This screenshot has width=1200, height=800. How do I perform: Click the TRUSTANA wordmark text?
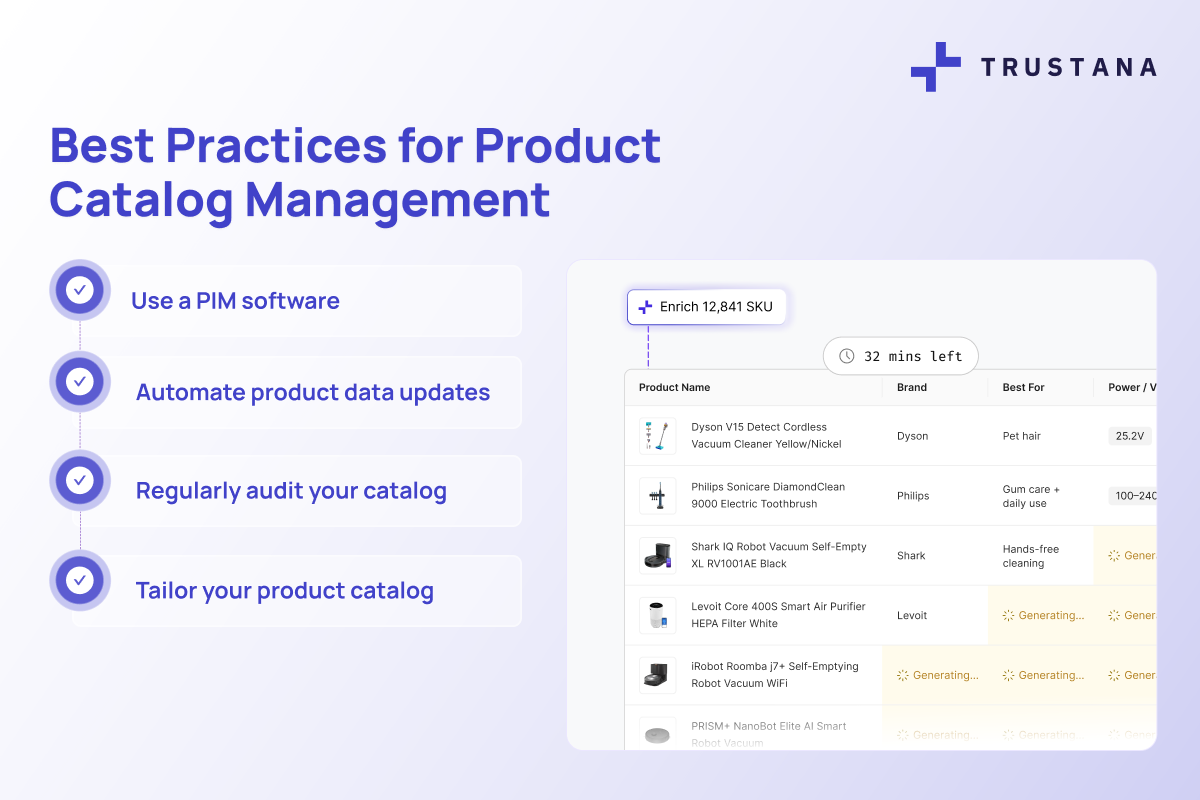click(1068, 67)
